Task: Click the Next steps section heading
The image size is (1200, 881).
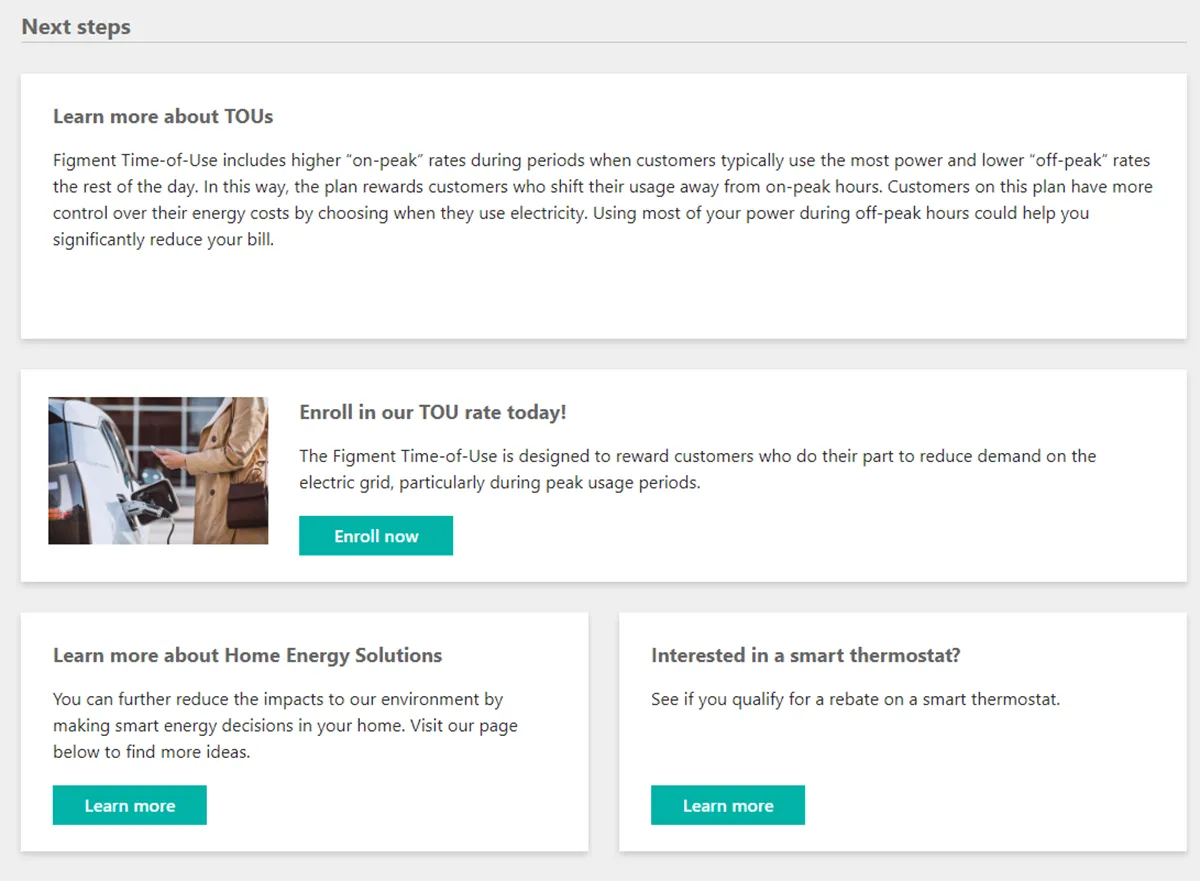Action: pyautogui.click(x=76, y=27)
